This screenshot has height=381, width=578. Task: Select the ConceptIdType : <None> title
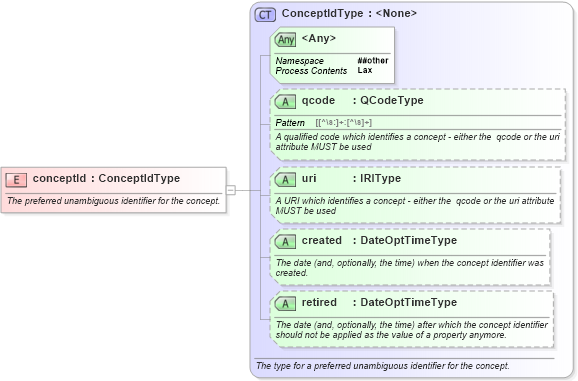pyautogui.click(x=349, y=14)
